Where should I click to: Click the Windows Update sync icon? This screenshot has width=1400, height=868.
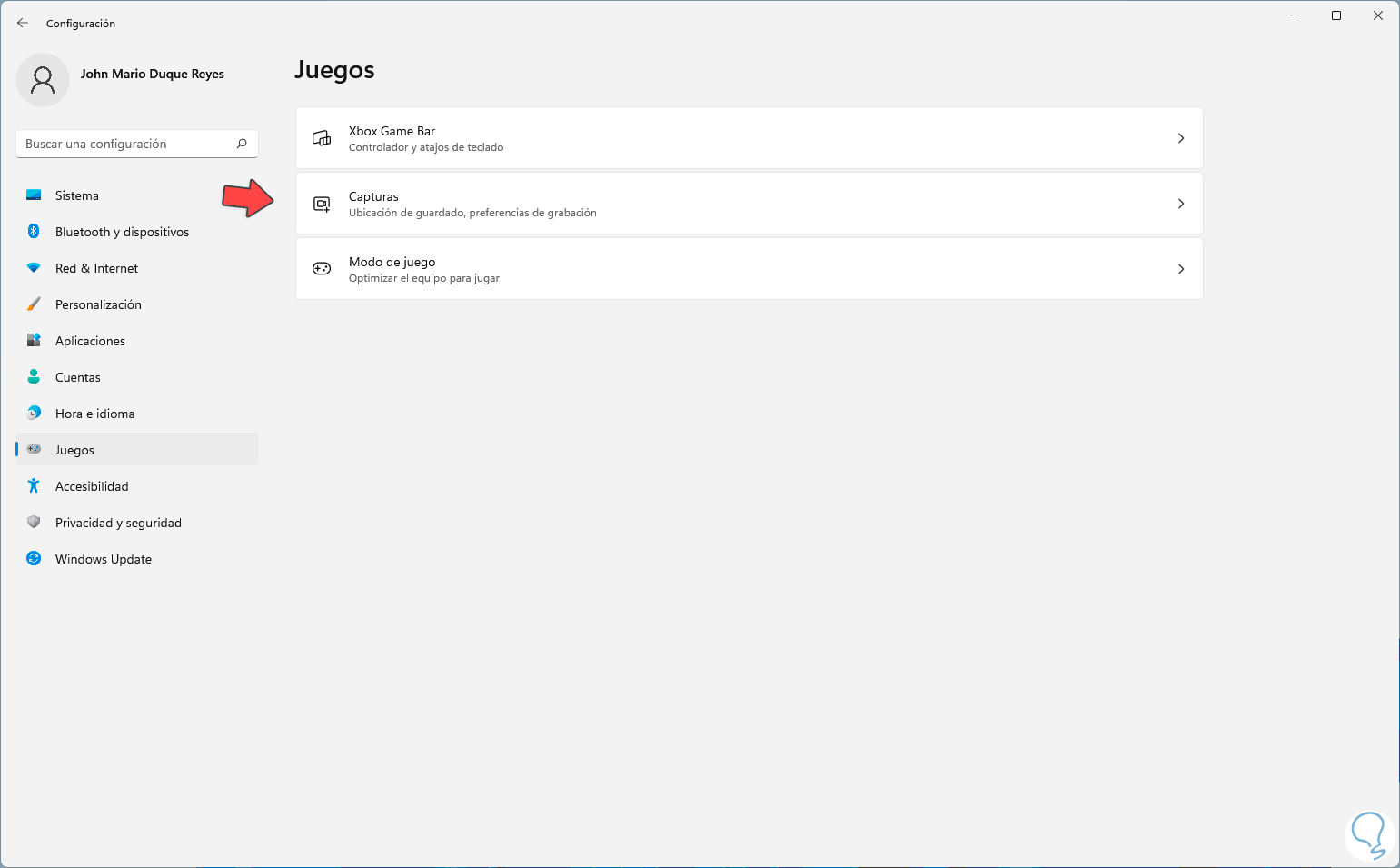point(34,559)
